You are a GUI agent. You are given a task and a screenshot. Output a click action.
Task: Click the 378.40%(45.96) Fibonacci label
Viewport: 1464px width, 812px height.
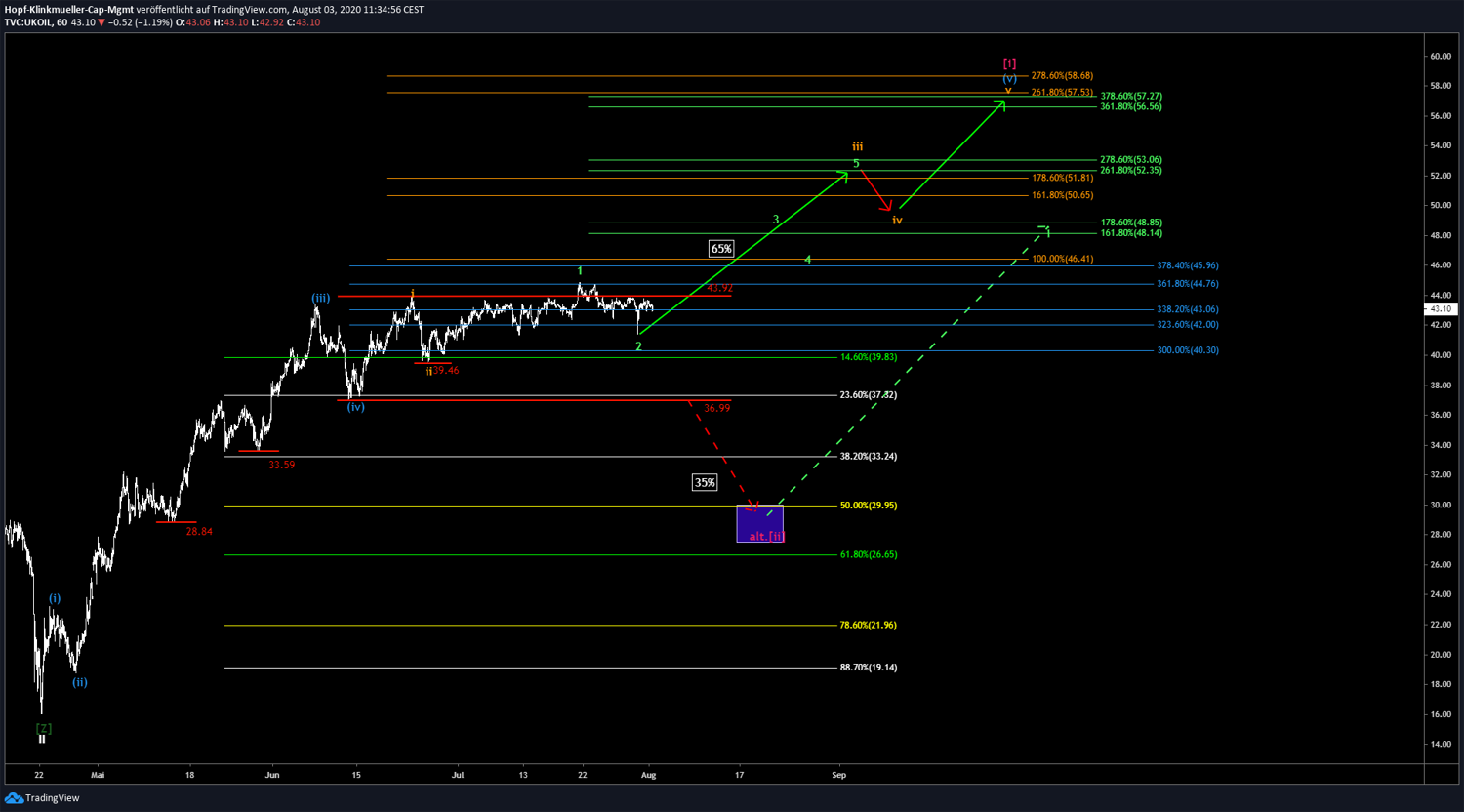click(1188, 265)
